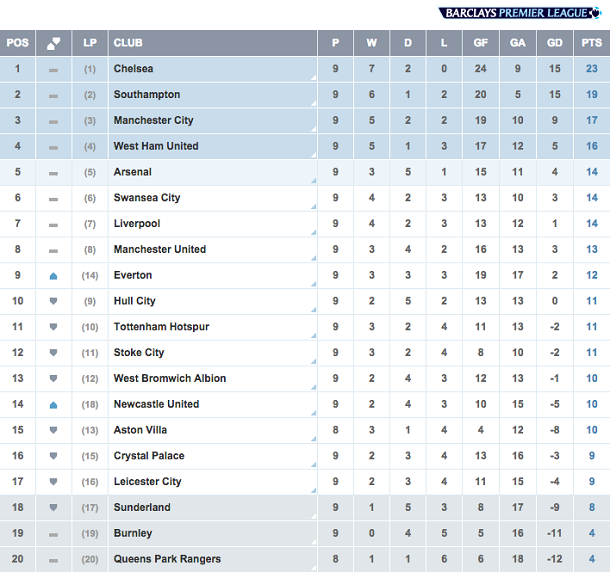Open the Southampton club link
The image size is (610, 572).
147,95
